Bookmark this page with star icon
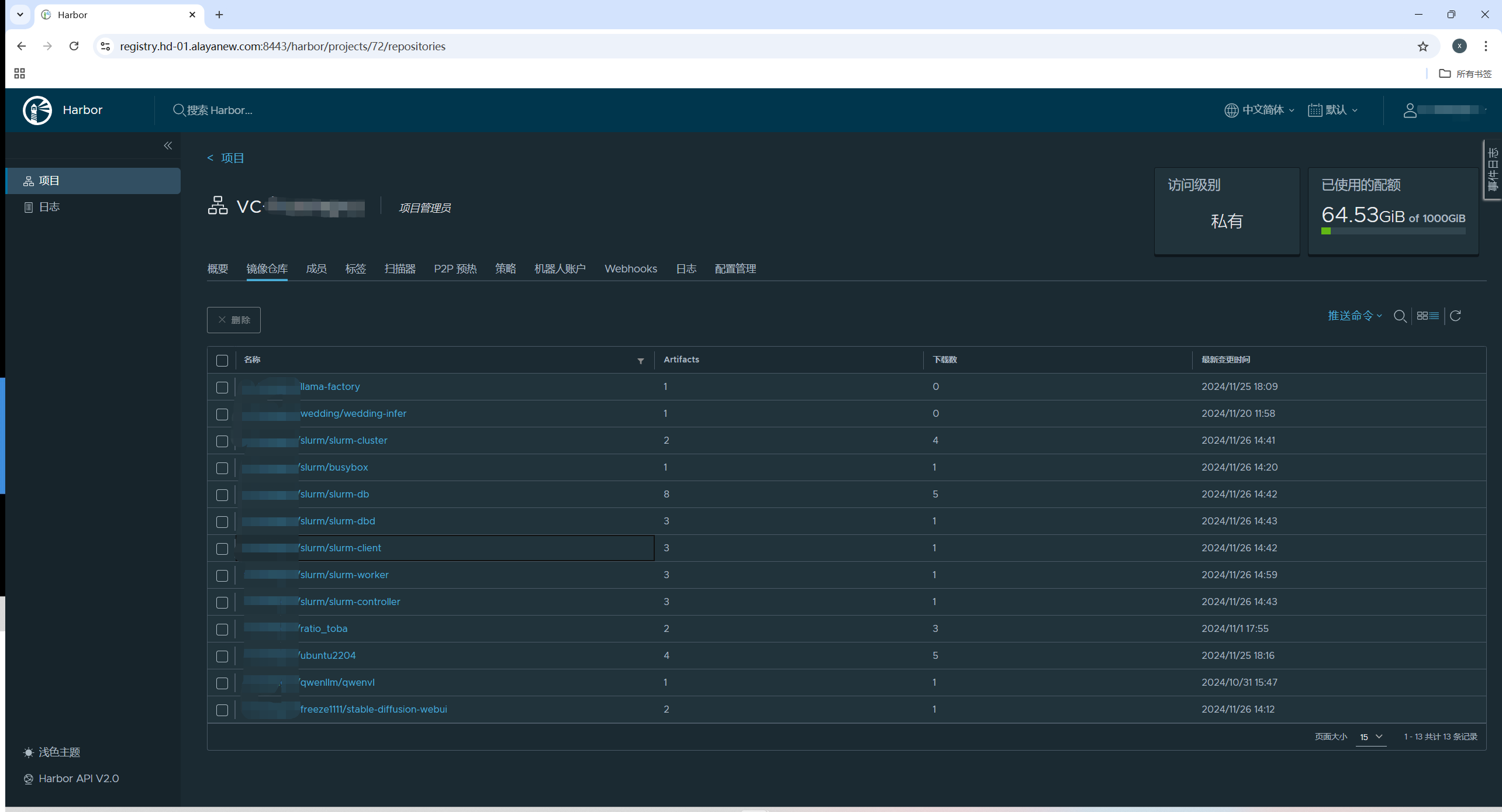 pos(1422,46)
